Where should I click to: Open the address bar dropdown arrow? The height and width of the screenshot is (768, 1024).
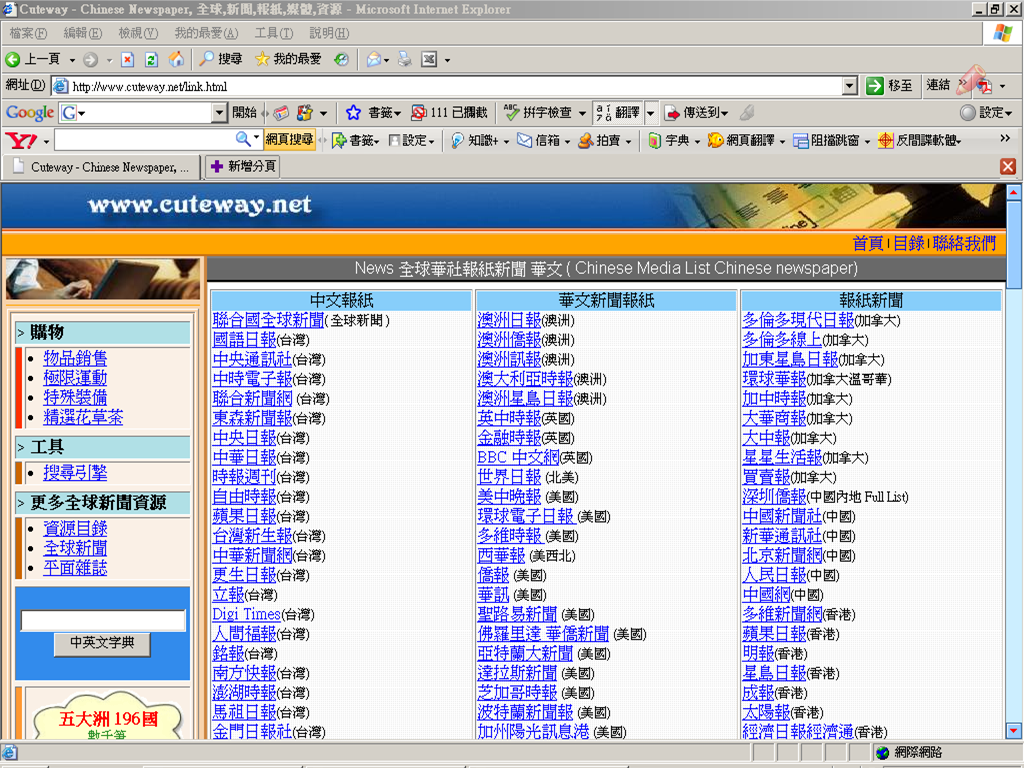[850, 86]
